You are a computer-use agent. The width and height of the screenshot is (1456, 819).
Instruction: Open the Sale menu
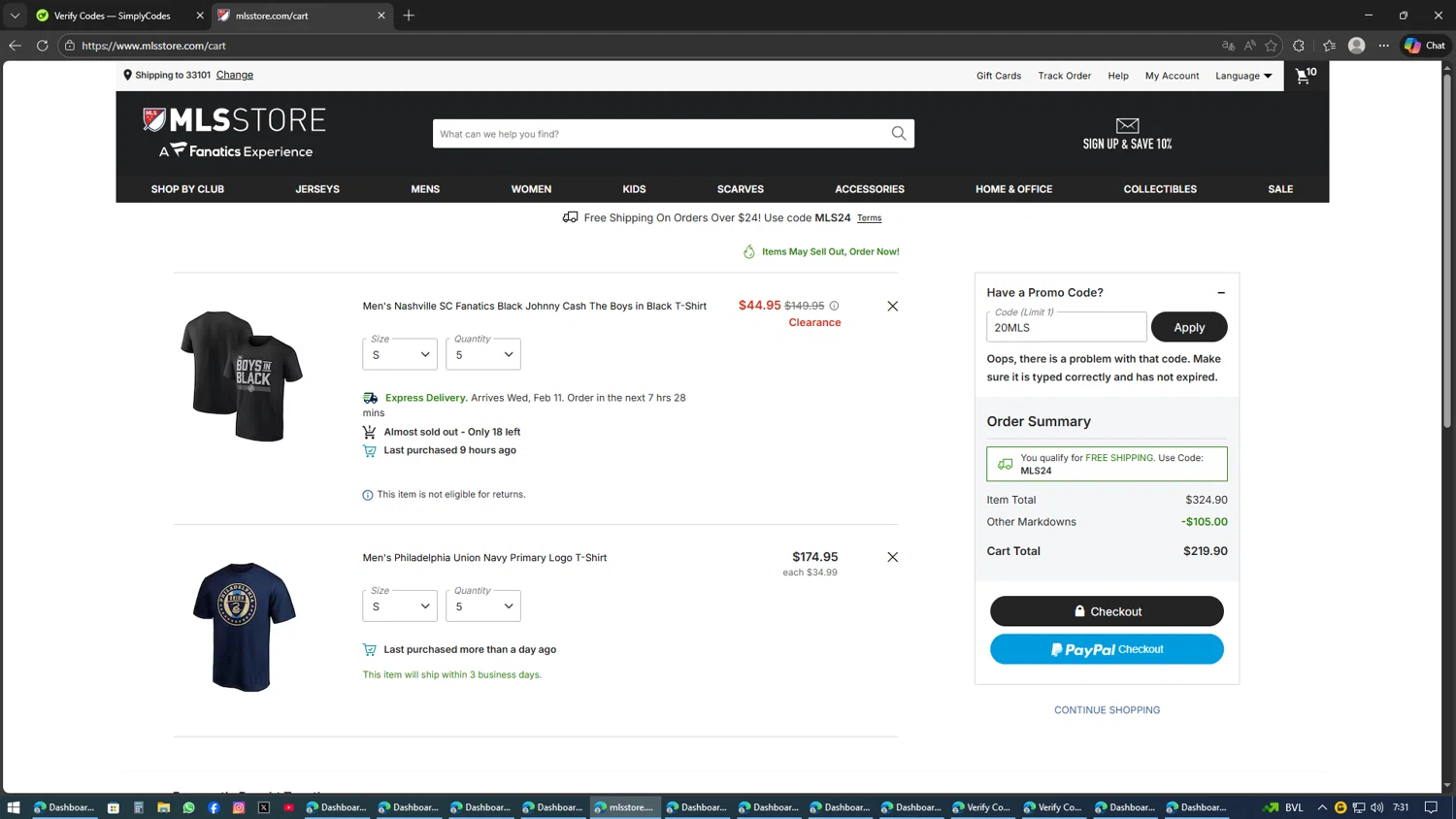pyautogui.click(x=1280, y=189)
